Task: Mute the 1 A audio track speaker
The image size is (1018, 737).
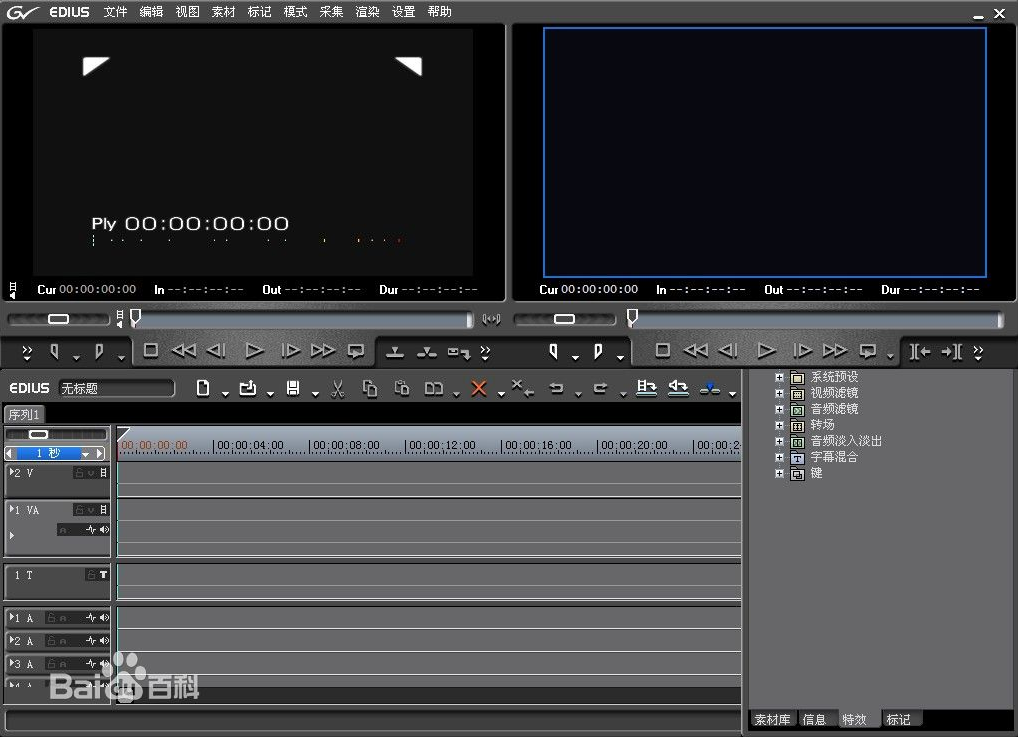Action: [x=104, y=618]
